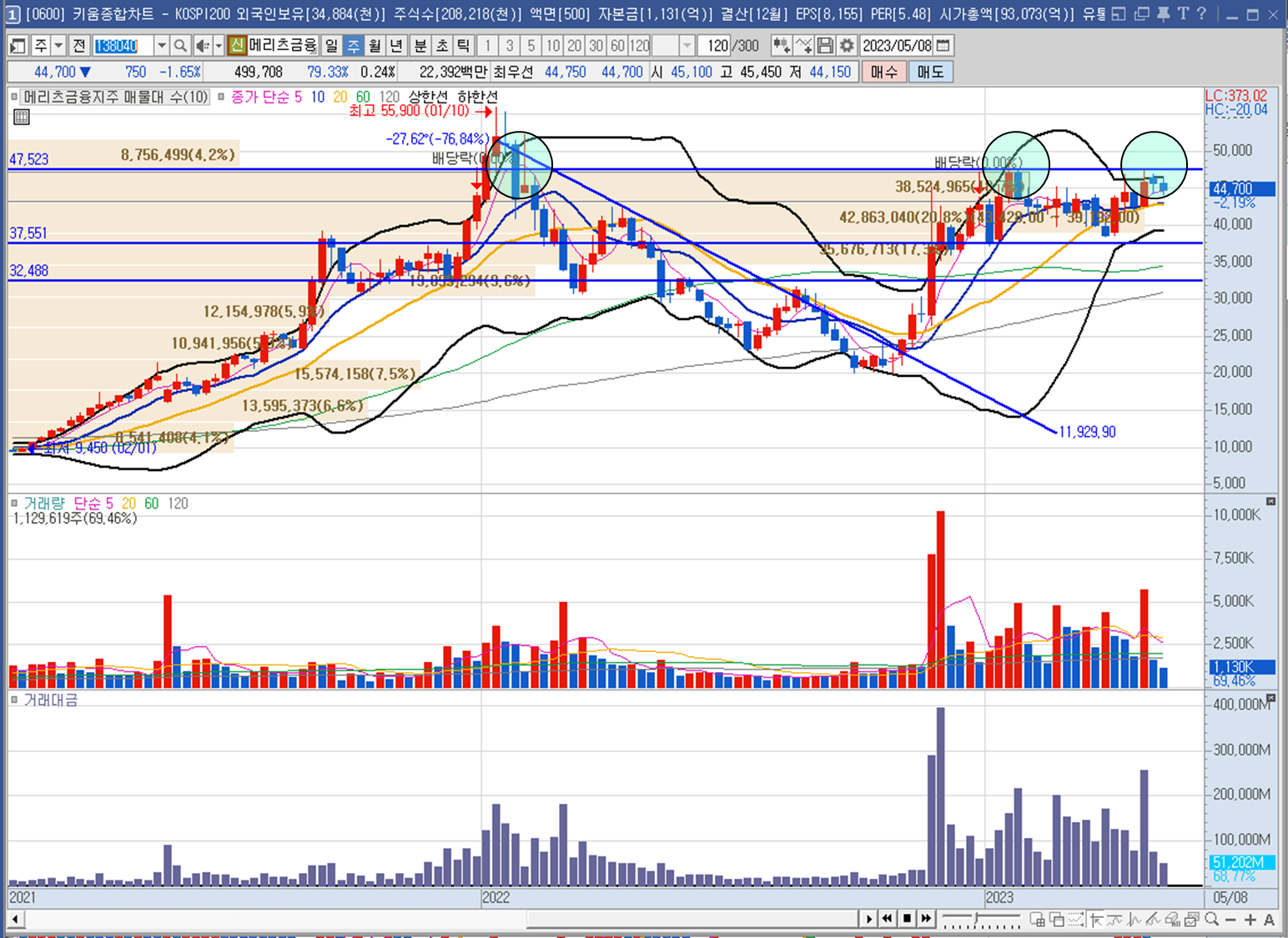Click the trend line indicator icon

1114,920
